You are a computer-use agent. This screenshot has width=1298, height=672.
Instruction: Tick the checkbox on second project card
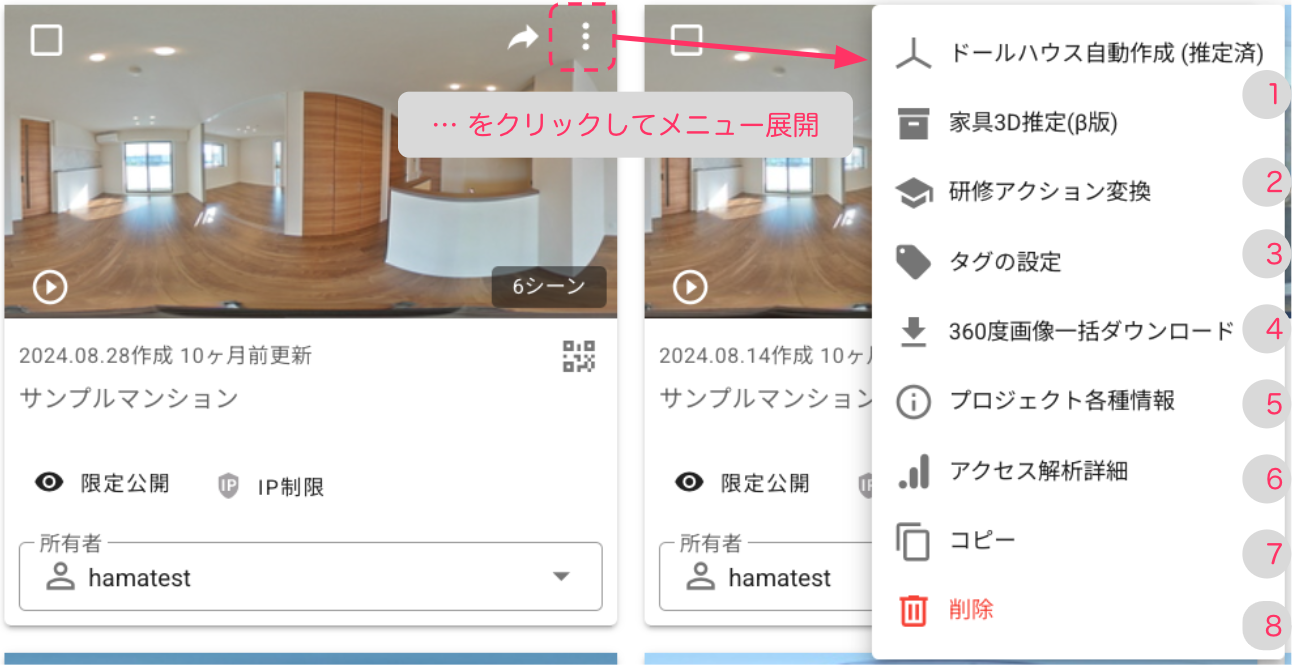tap(687, 40)
